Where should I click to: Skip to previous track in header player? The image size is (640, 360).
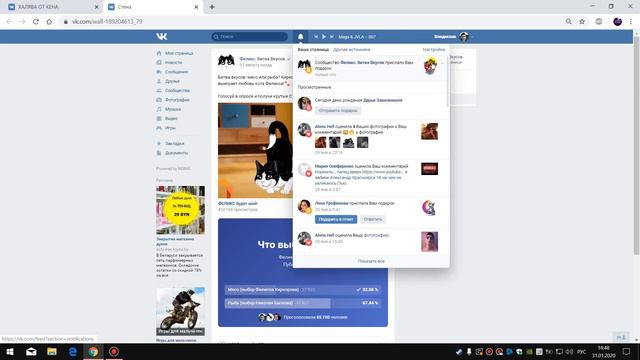pyautogui.click(x=316, y=37)
